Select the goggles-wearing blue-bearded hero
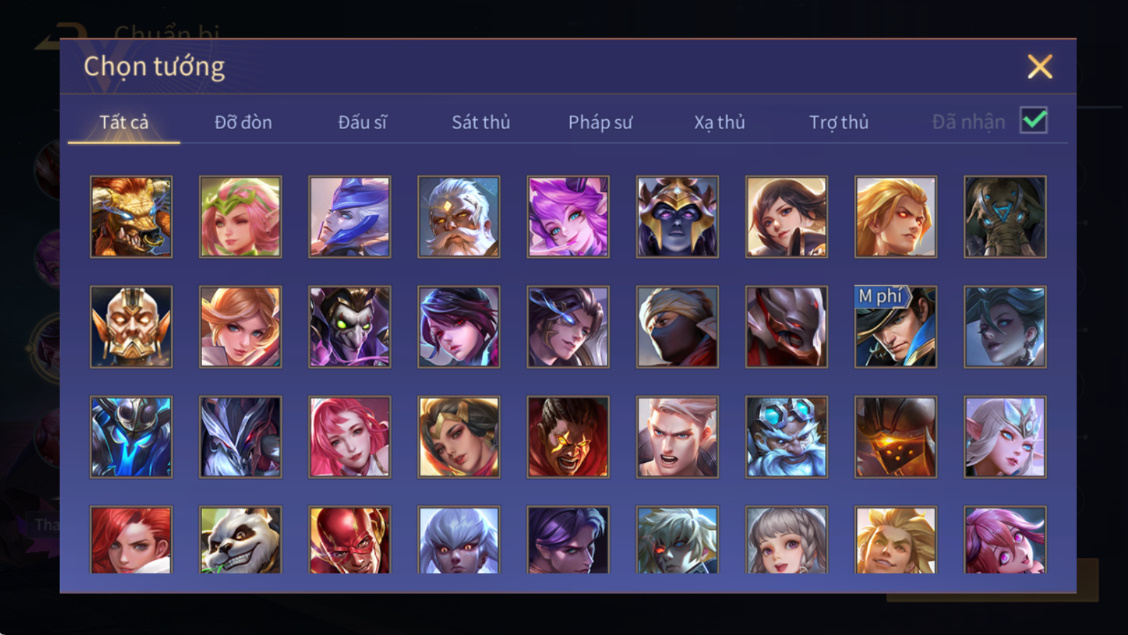 786,437
